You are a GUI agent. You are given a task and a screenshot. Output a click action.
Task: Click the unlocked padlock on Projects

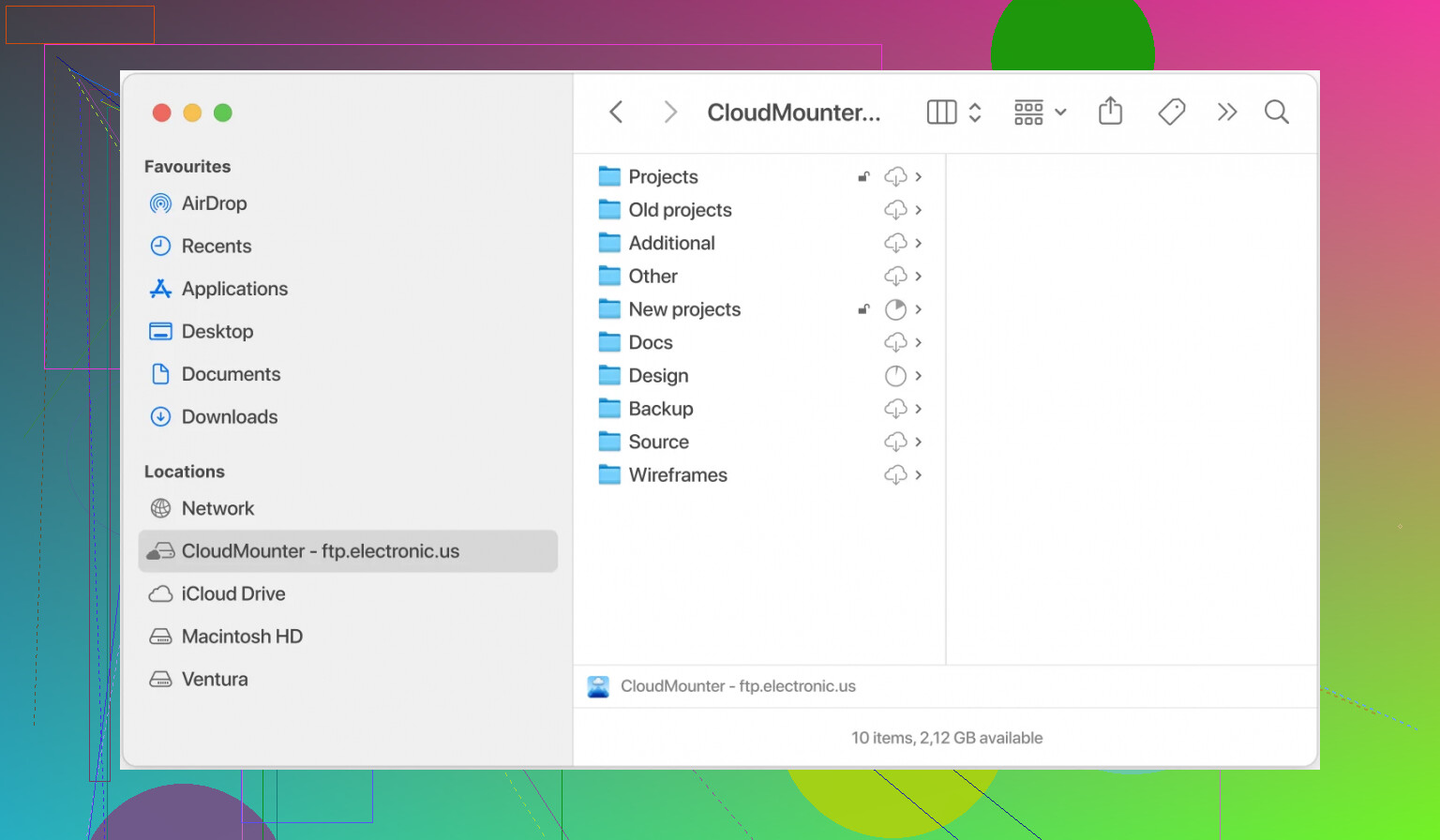[863, 176]
